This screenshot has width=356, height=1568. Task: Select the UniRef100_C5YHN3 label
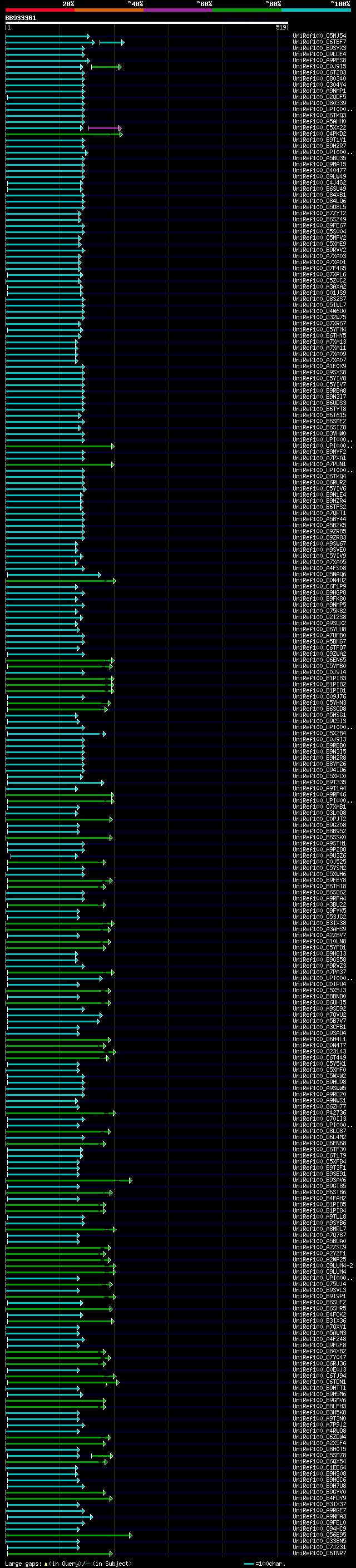319,703
